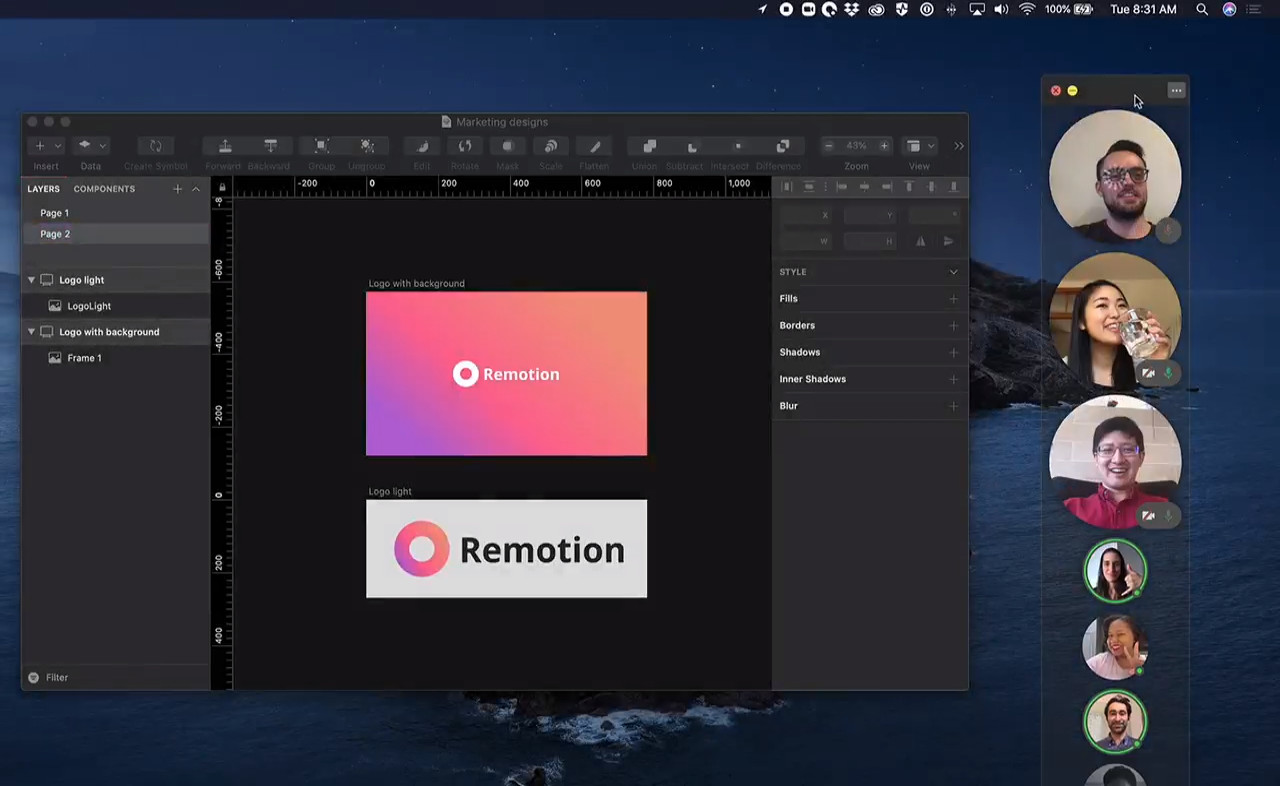Add a new Shadow

(953, 353)
